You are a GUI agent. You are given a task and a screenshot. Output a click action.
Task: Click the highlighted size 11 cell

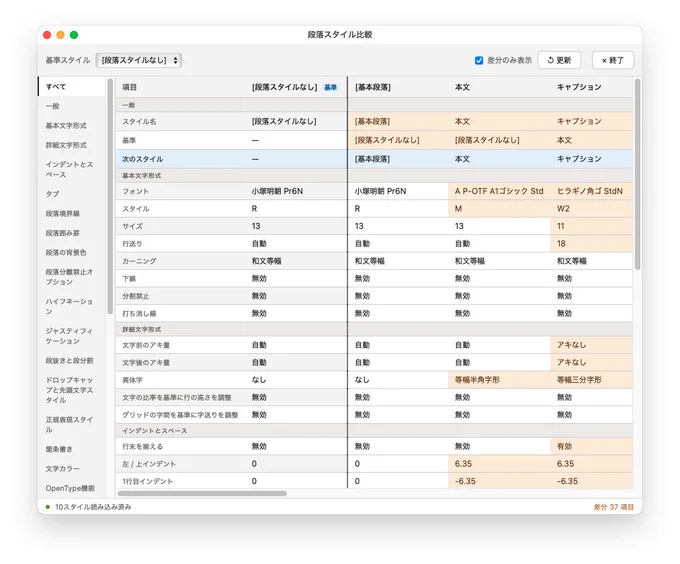tap(591, 226)
